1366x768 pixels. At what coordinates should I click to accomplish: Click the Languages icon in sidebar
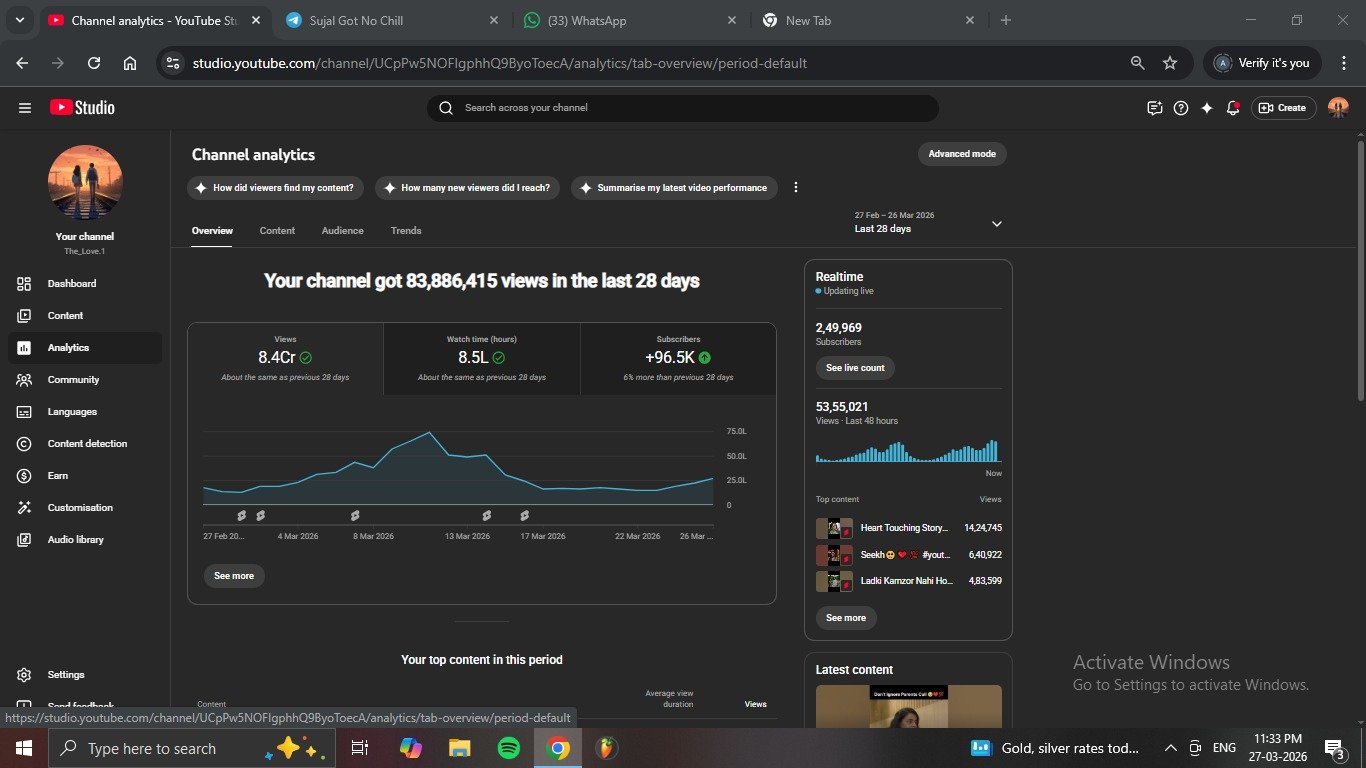25,412
